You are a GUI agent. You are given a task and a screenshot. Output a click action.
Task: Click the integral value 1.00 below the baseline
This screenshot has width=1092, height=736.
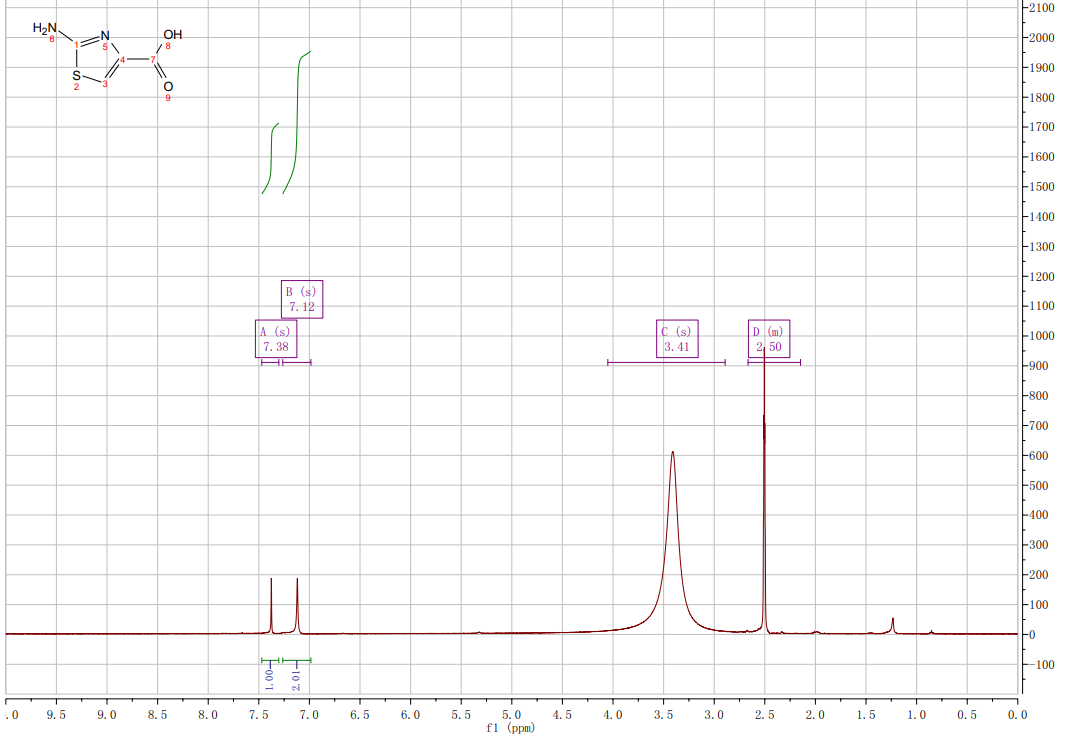(269, 679)
